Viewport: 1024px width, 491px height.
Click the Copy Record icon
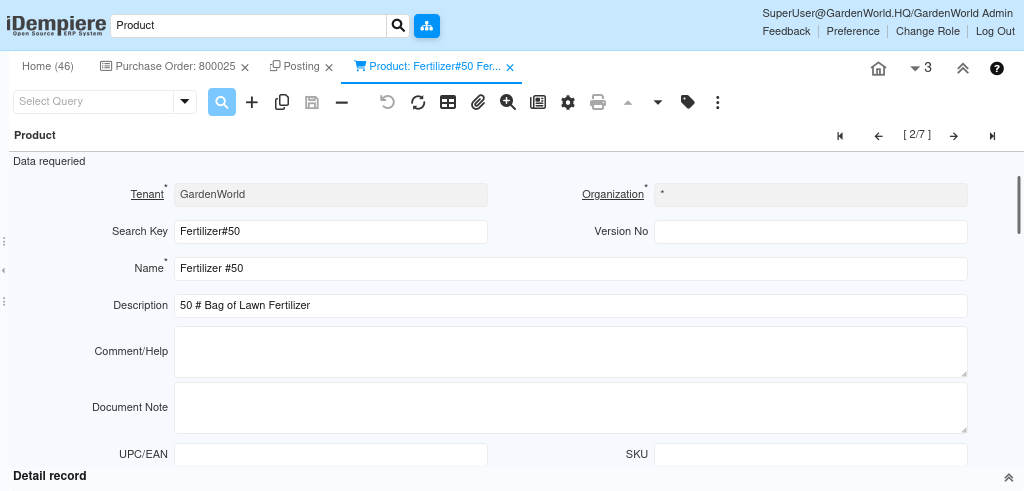(x=282, y=102)
